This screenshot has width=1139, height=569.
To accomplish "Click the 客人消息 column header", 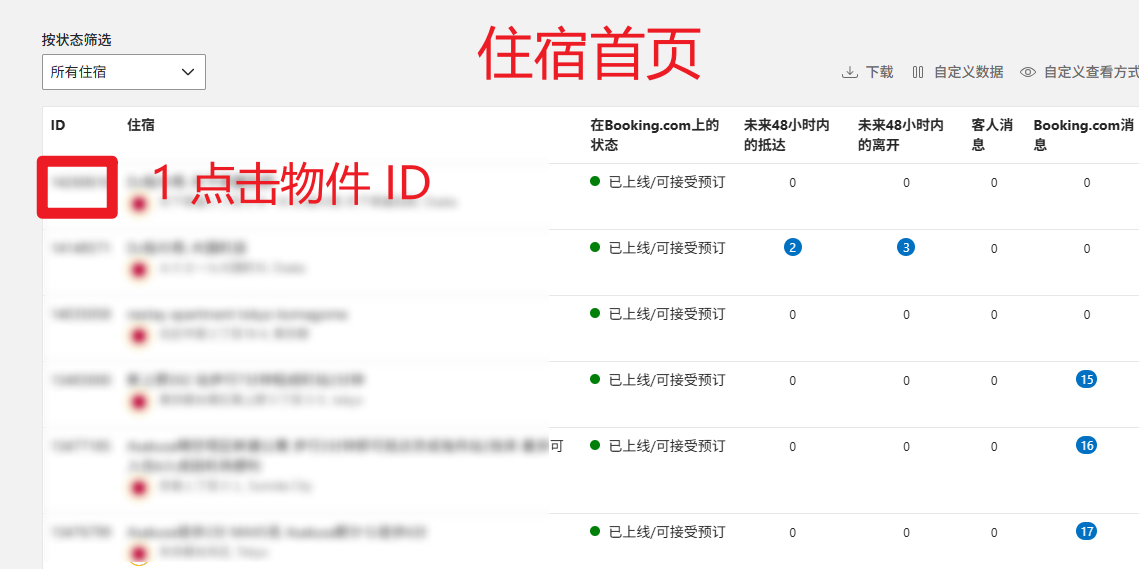I will [992, 135].
